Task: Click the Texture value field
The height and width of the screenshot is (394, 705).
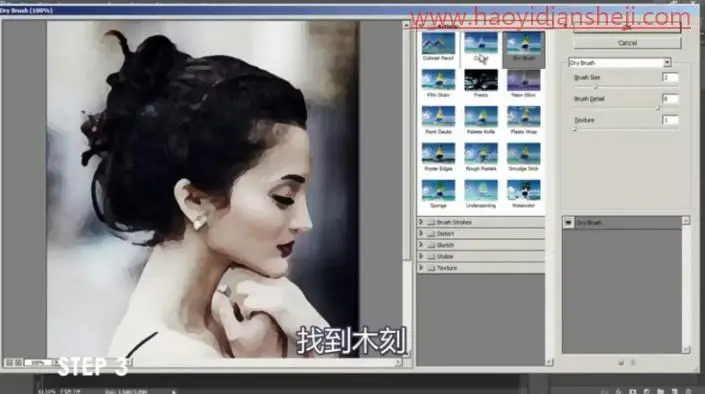Action: 670,120
